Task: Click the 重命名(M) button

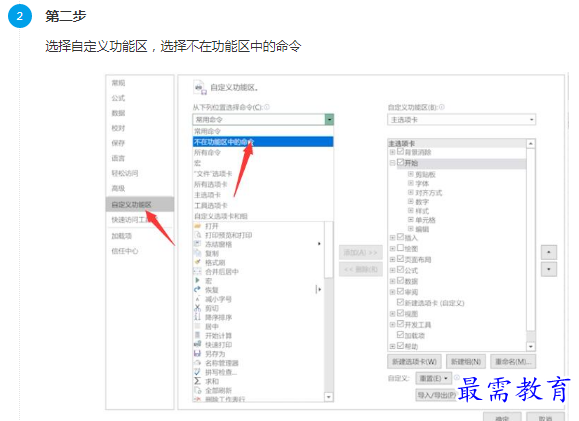Action: (x=513, y=362)
